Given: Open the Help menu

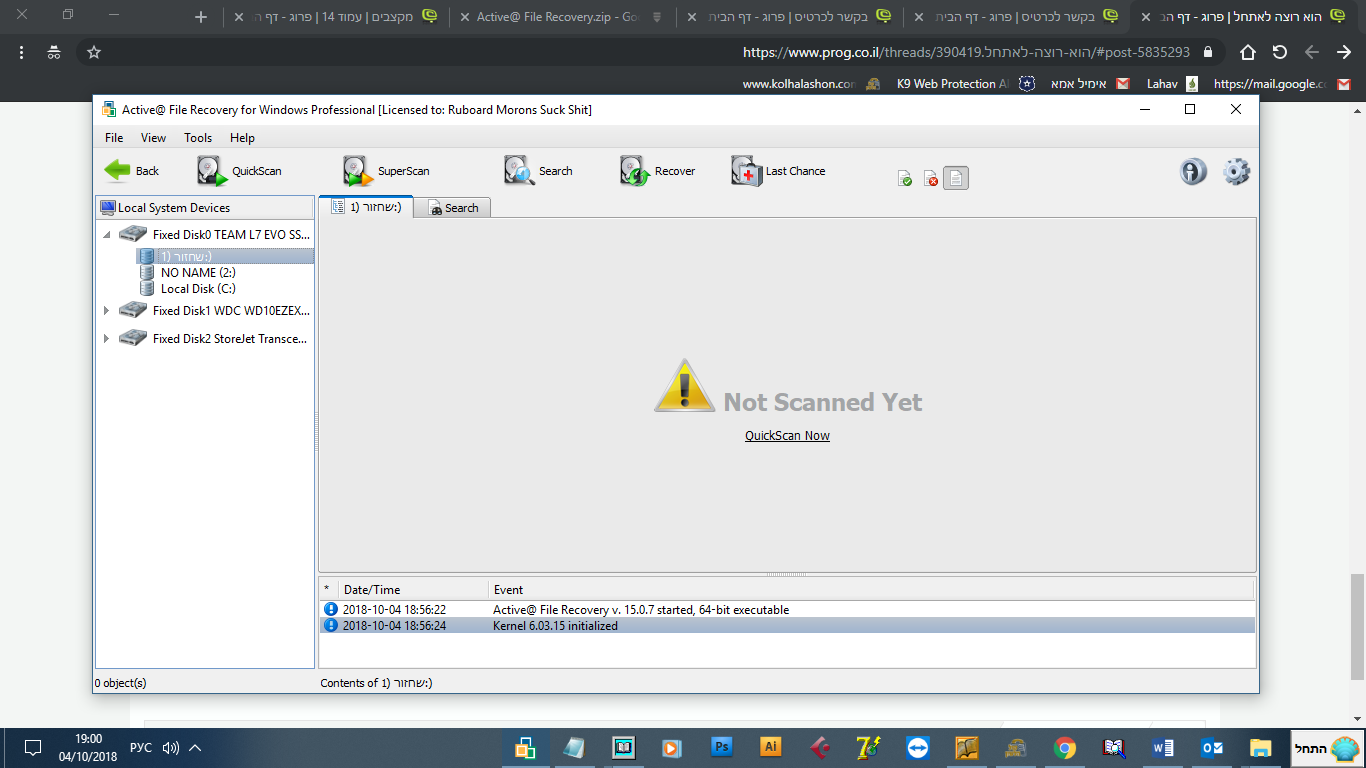Looking at the screenshot, I should click(242, 138).
